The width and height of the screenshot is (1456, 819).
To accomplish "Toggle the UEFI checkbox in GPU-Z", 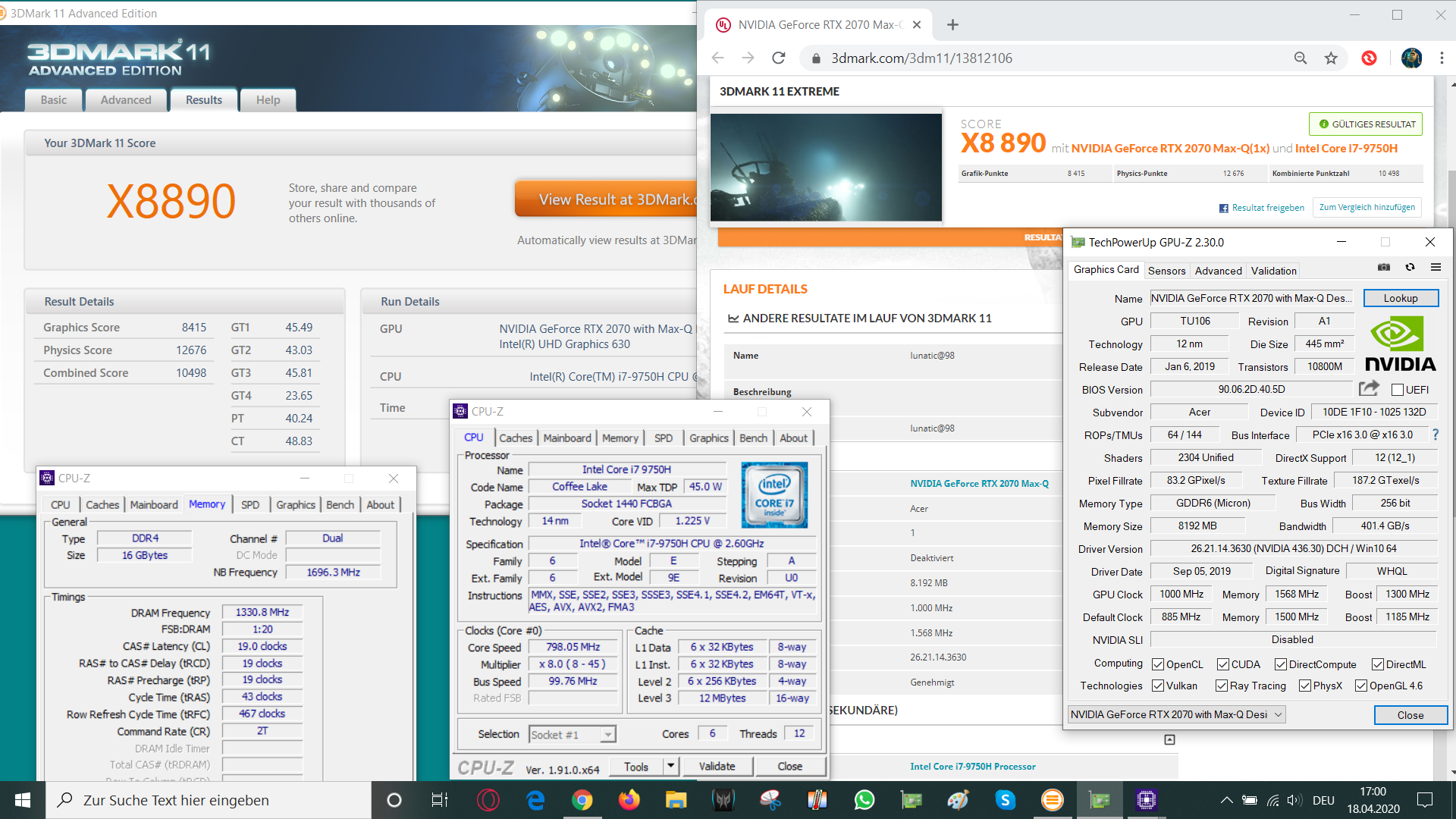I will (x=1398, y=390).
